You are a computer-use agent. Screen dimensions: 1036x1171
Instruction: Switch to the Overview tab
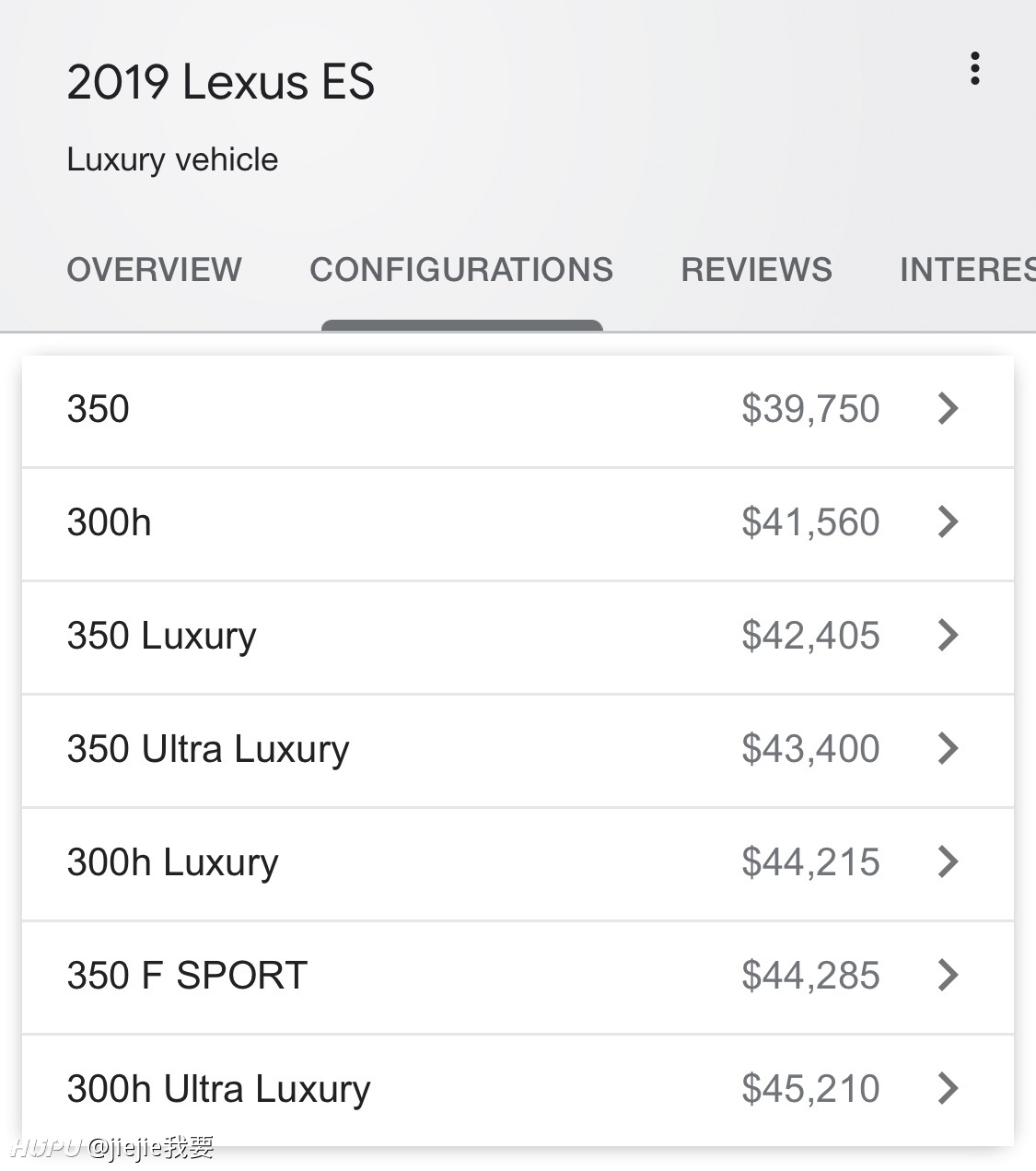(154, 270)
